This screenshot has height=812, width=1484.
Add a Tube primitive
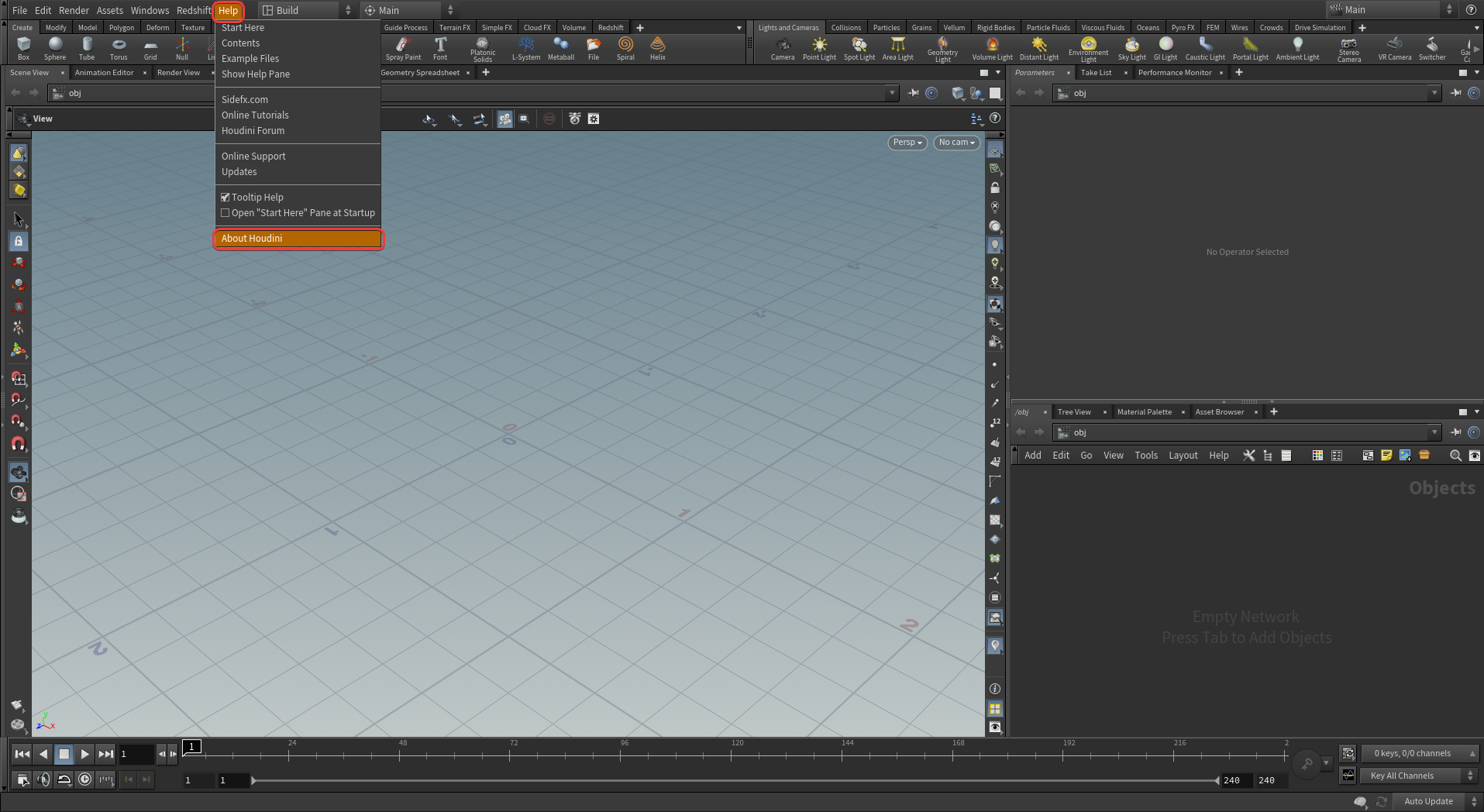click(x=87, y=48)
